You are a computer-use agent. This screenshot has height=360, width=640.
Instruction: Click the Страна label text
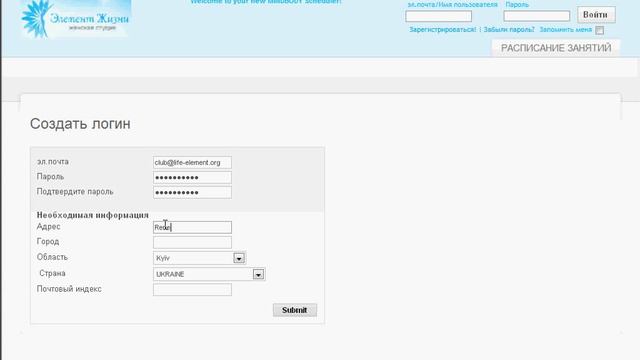pyautogui.click(x=52, y=273)
